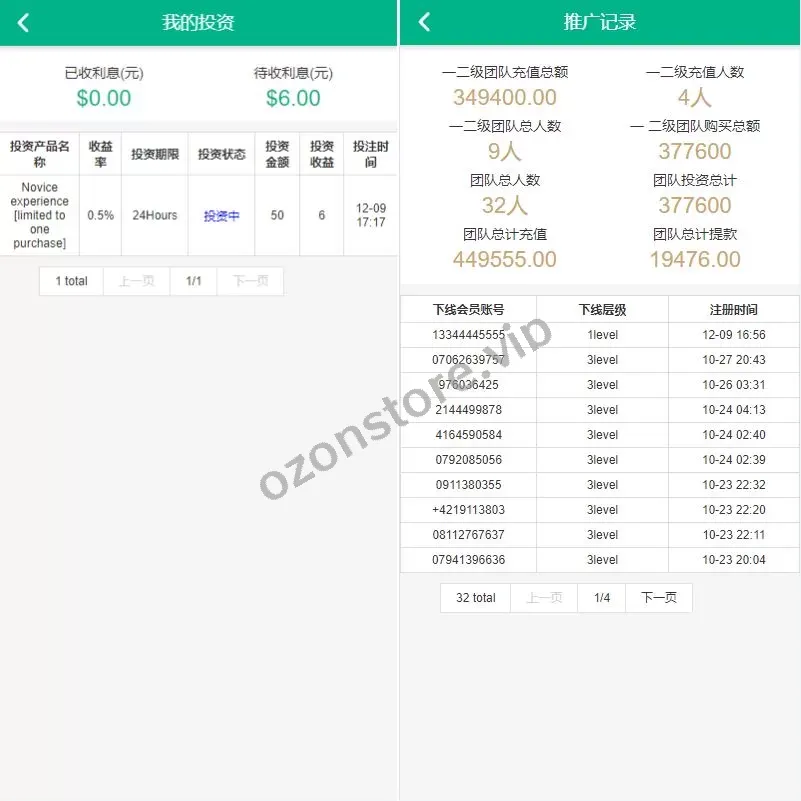801x801 pixels.
Task: Click 下一页 below the 我的投资 table
Action: click(x=250, y=281)
